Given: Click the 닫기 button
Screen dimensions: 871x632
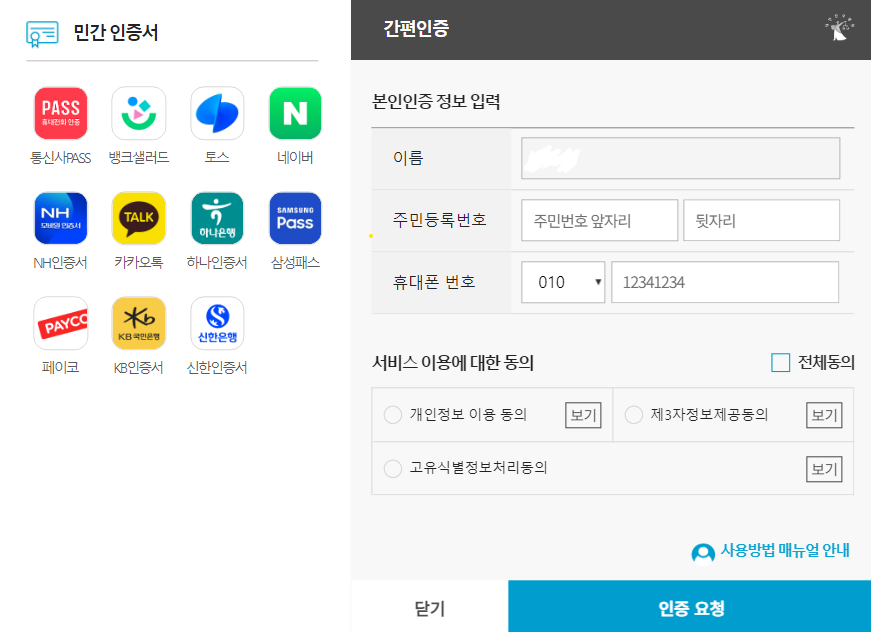Looking at the screenshot, I should (429, 607).
